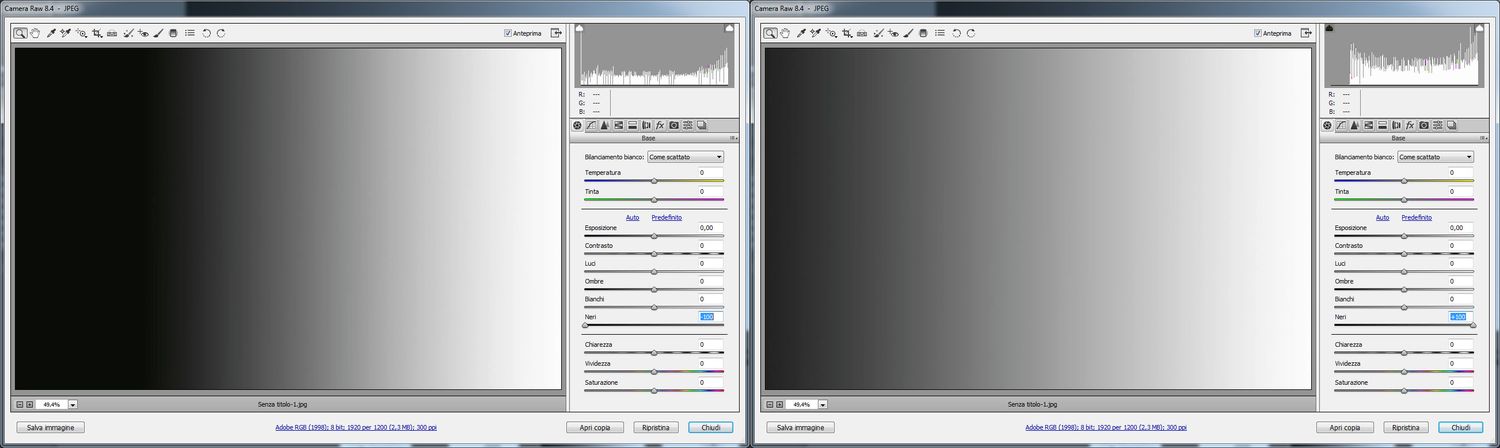Switch to Tone Curve tab in left window
Image resolution: width=1500 pixels, height=448 pixels.
[x=591, y=125]
